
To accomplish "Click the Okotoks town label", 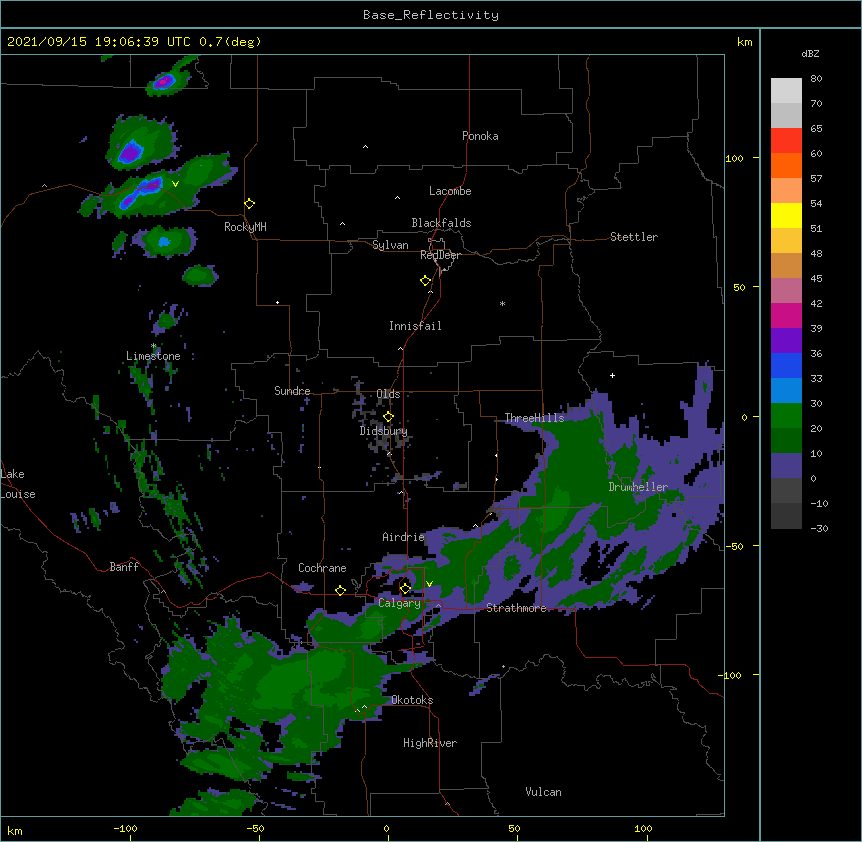I will pyautogui.click(x=412, y=700).
